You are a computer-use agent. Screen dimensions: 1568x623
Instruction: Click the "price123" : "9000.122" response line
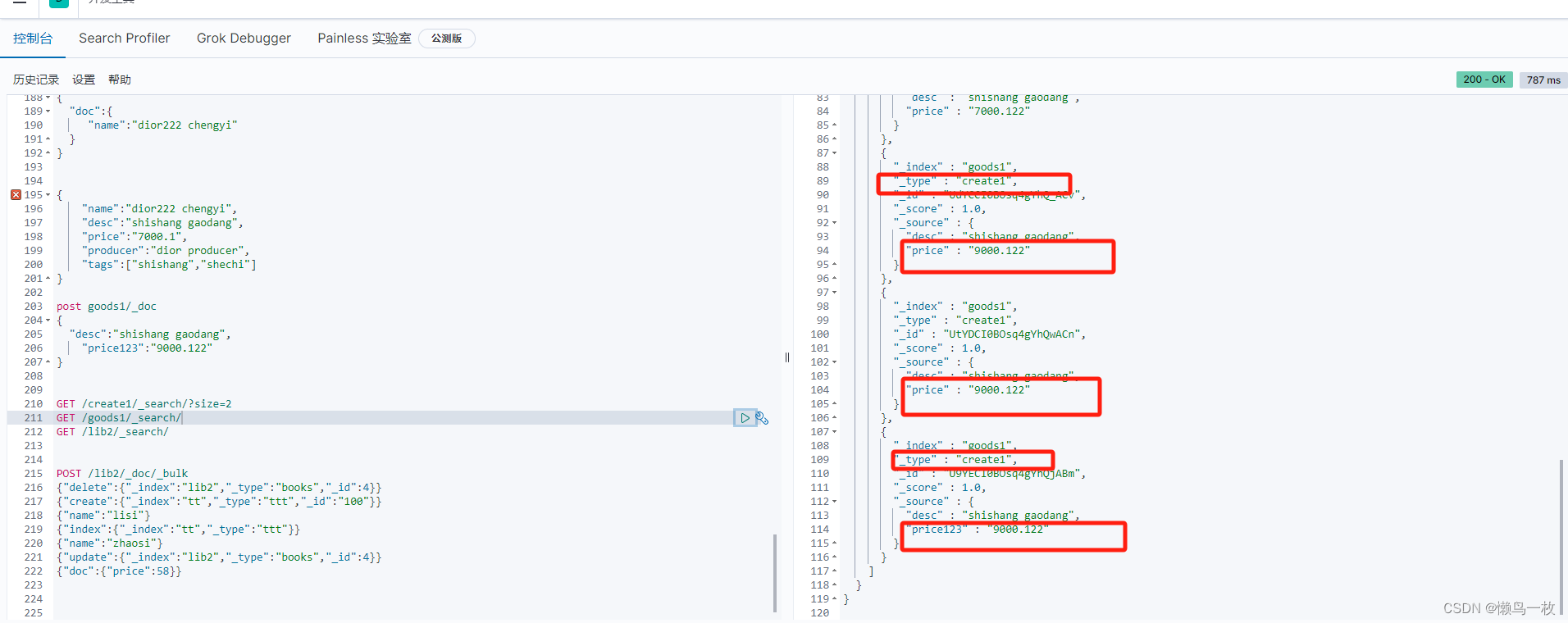(x=977, y=530)
